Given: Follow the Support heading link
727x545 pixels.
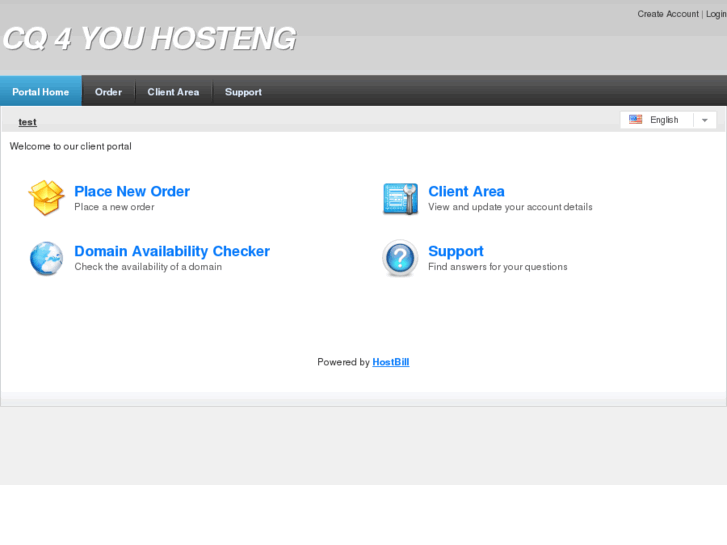Looking at the screenshot, I should click(x=455, y=251).
